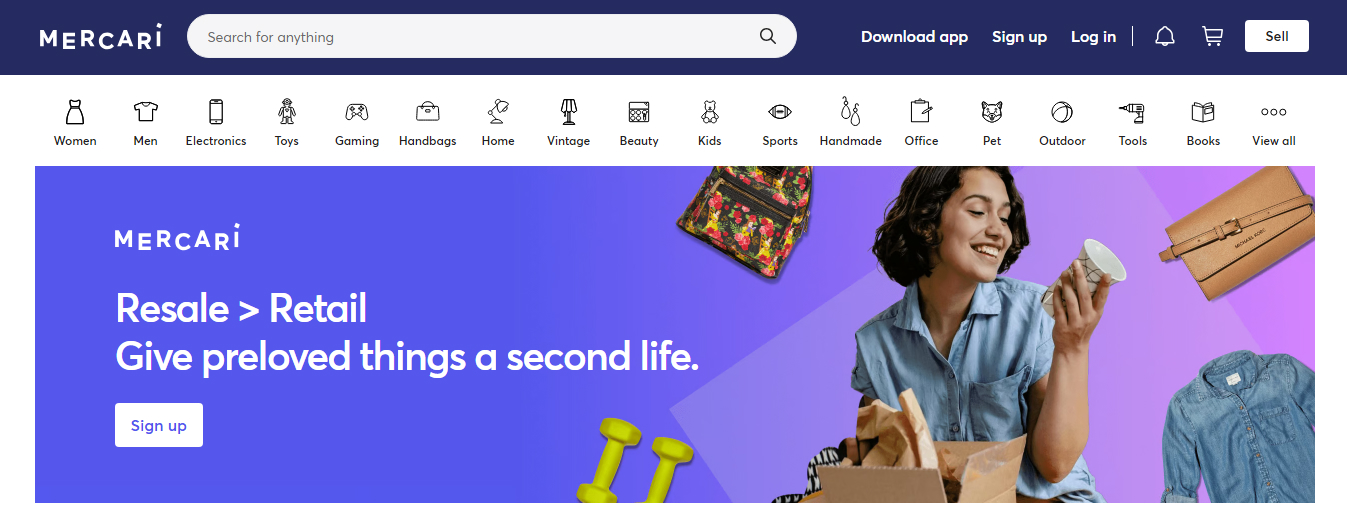Viewport: 1347px width, 524px height.
Task: Select the Pet category icon
Action: [x=992, y=111]
